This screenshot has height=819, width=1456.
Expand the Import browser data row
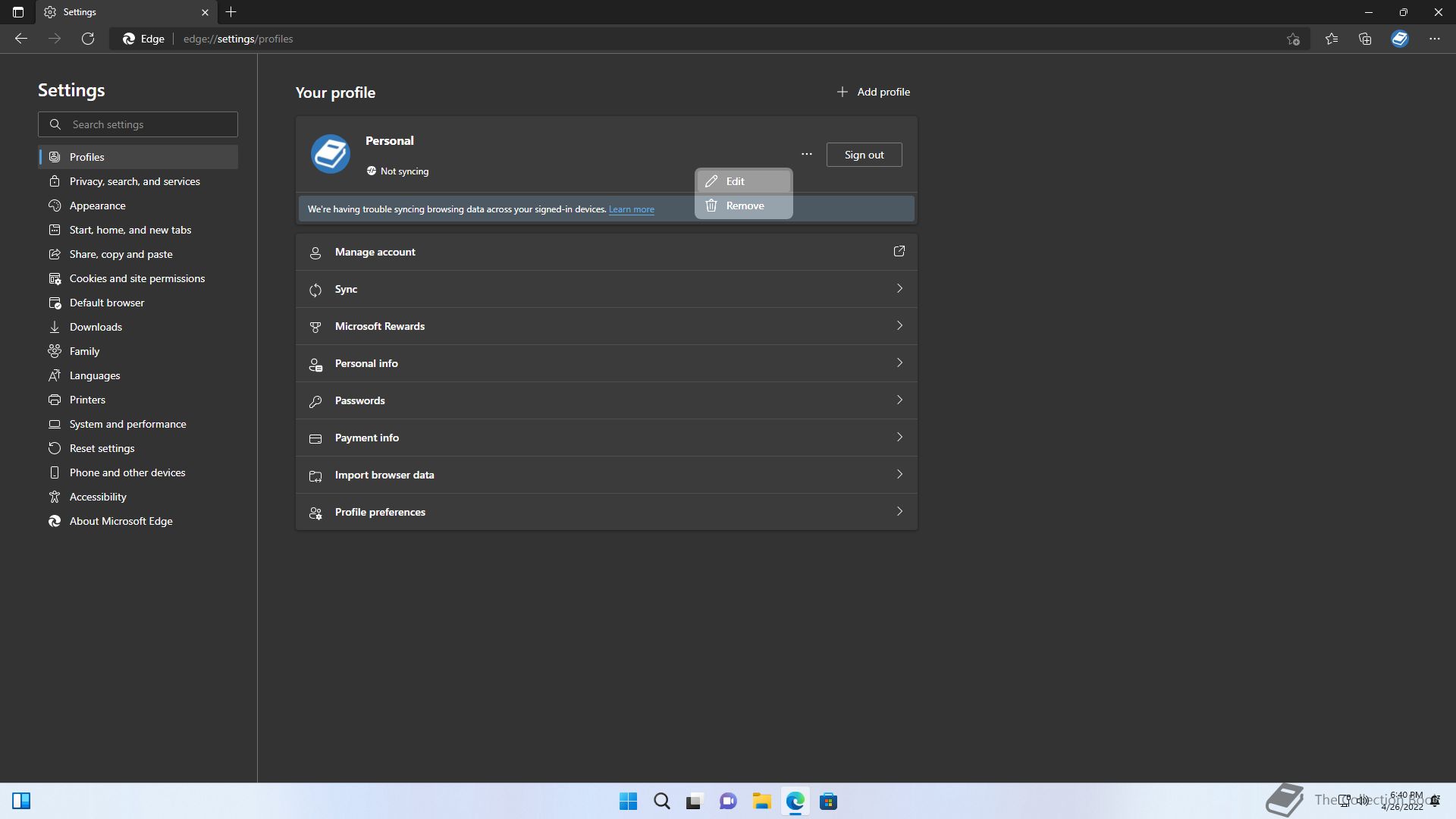click(607, 475)
